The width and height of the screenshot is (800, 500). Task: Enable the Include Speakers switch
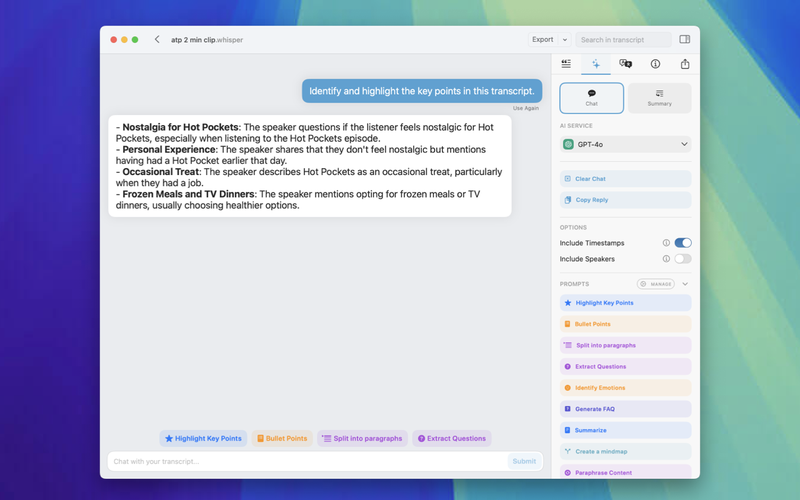pyautogui.click(x=683, y=259)
